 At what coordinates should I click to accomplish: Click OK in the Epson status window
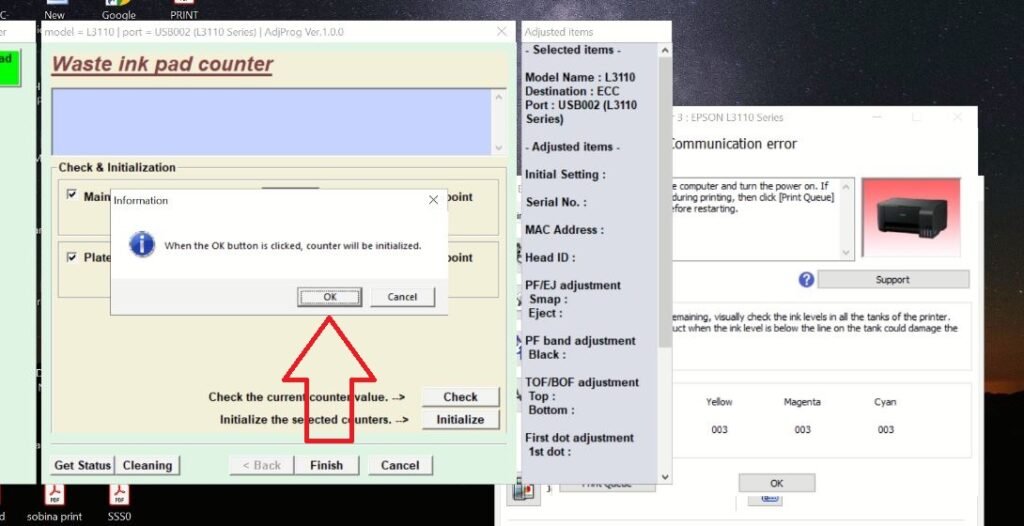click(776, 484)
